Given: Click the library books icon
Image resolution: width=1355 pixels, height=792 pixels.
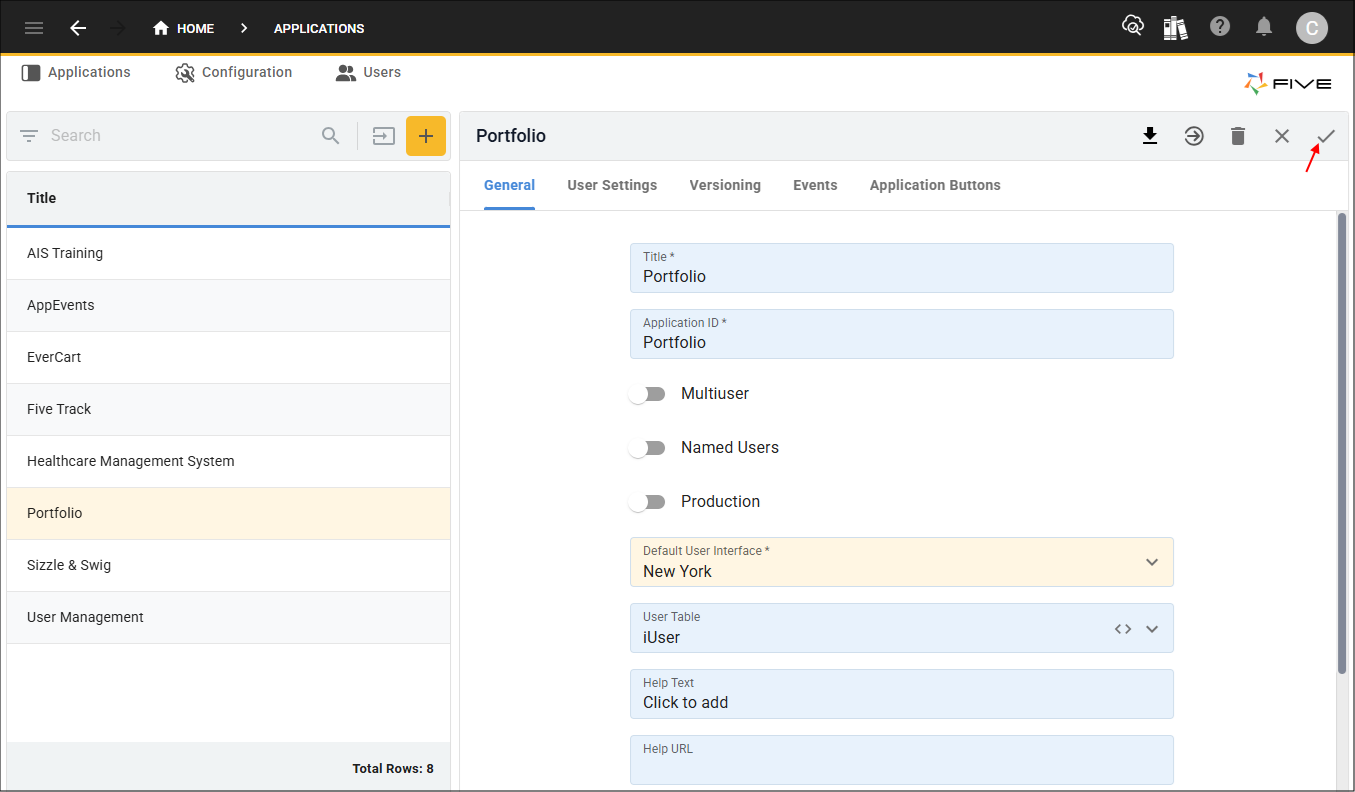Looking at the screenshot, I should [x=1175, y=27].
